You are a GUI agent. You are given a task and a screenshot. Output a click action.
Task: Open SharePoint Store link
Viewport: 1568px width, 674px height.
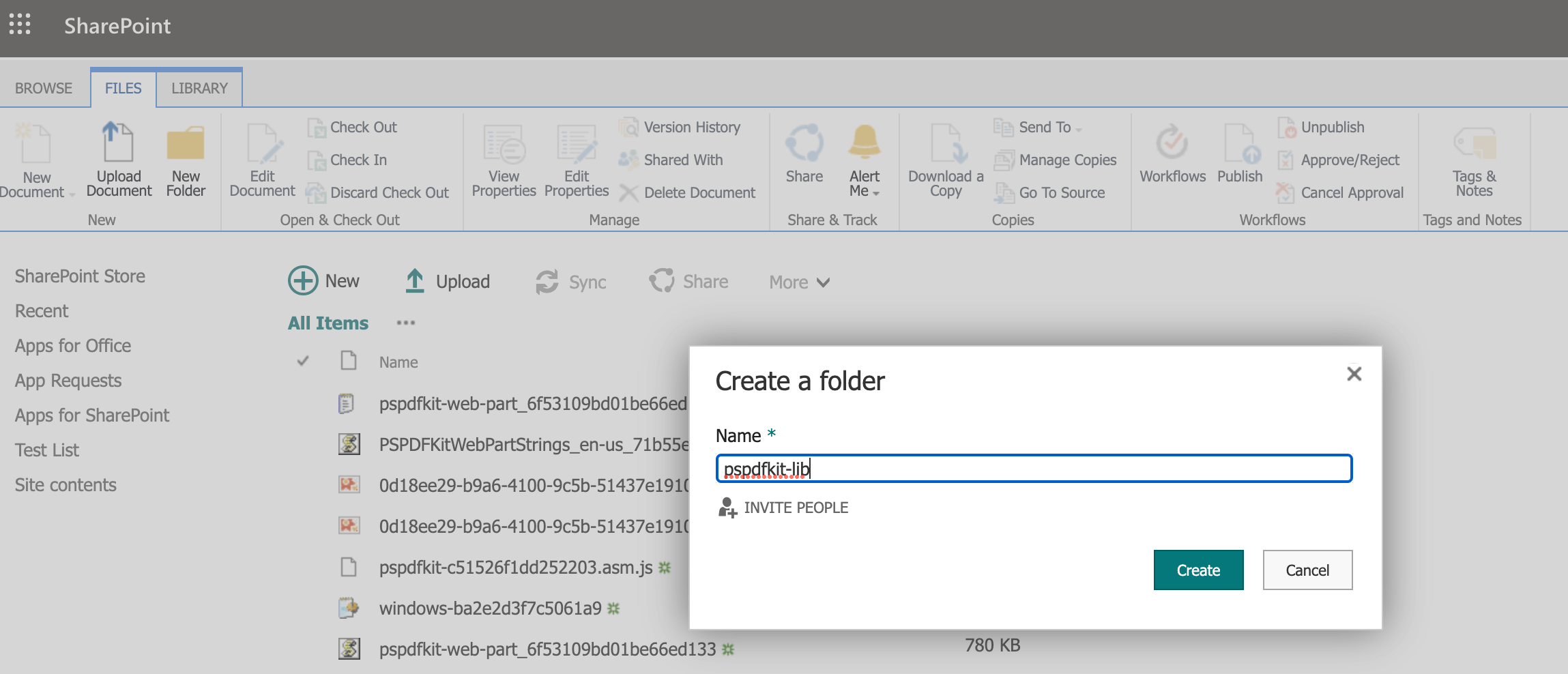[80, 276]
